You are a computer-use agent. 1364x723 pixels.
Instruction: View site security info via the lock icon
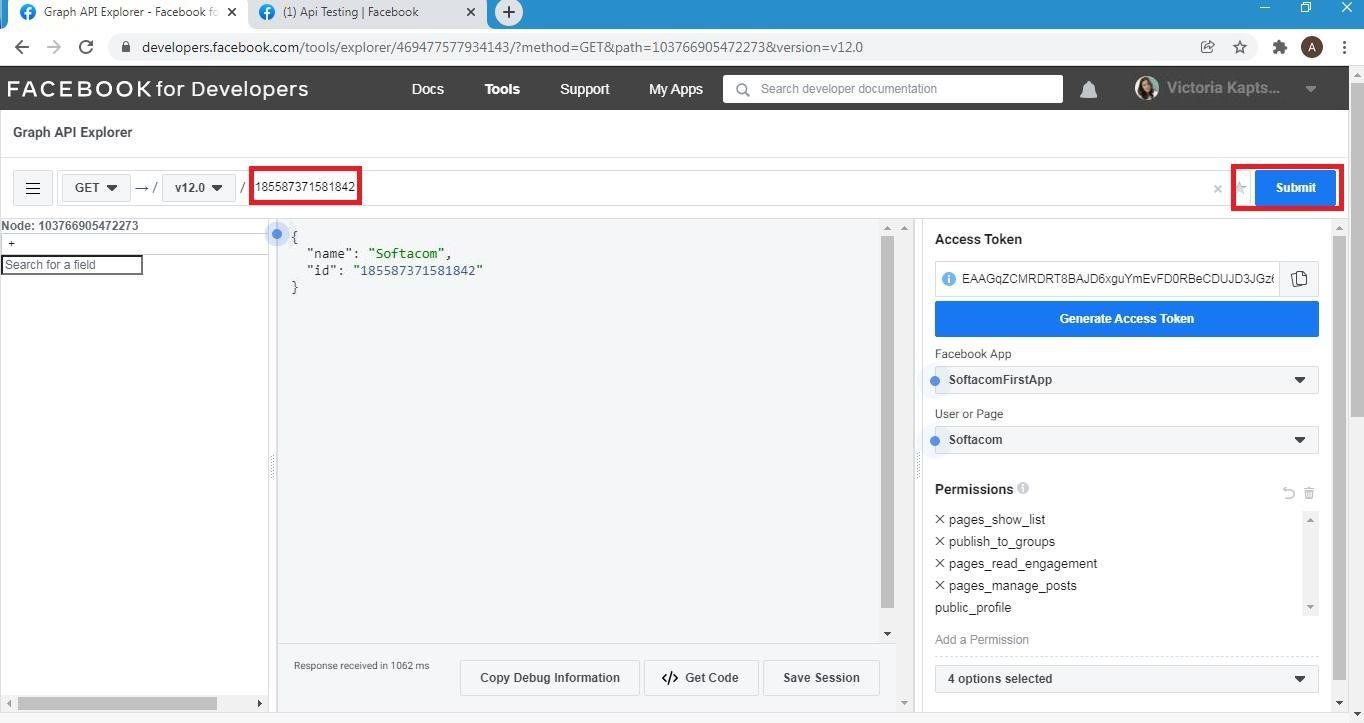(125, 47)
